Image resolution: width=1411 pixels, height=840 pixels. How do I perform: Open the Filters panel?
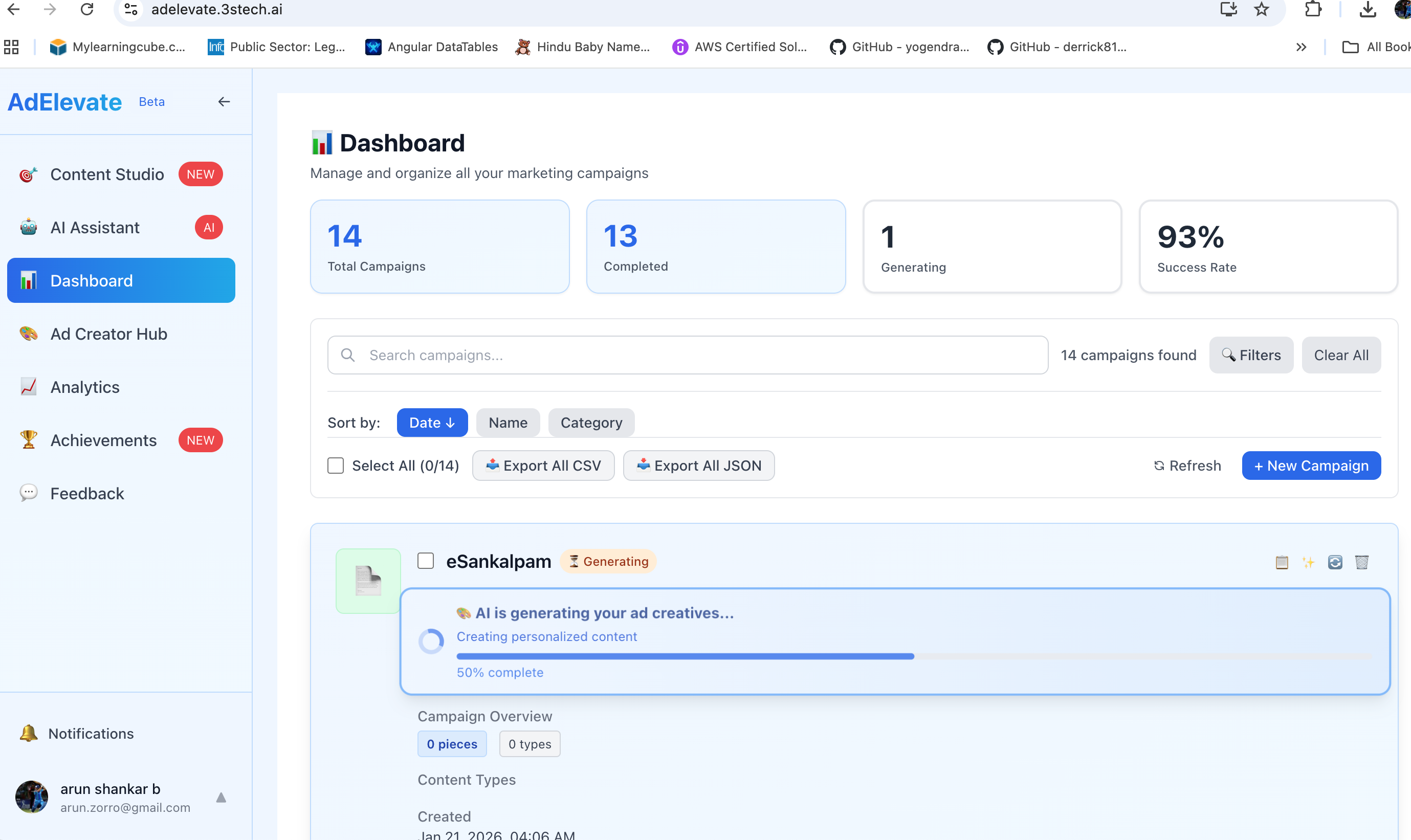click(1251, 355)
